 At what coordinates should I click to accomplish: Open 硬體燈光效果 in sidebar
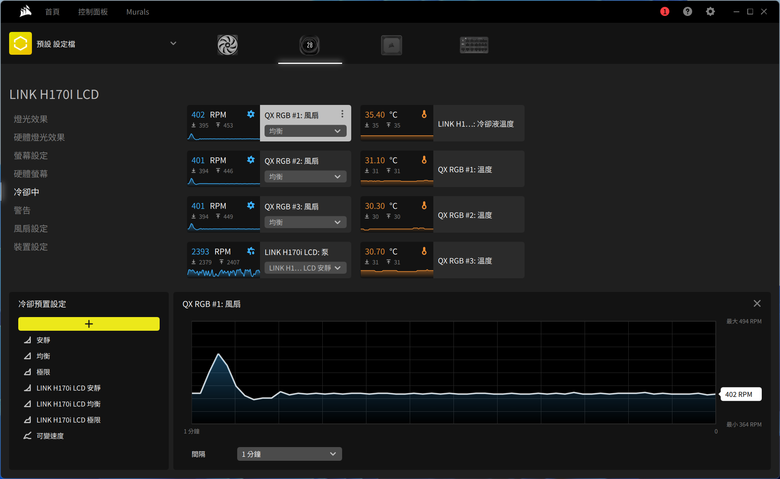(39, 137)
